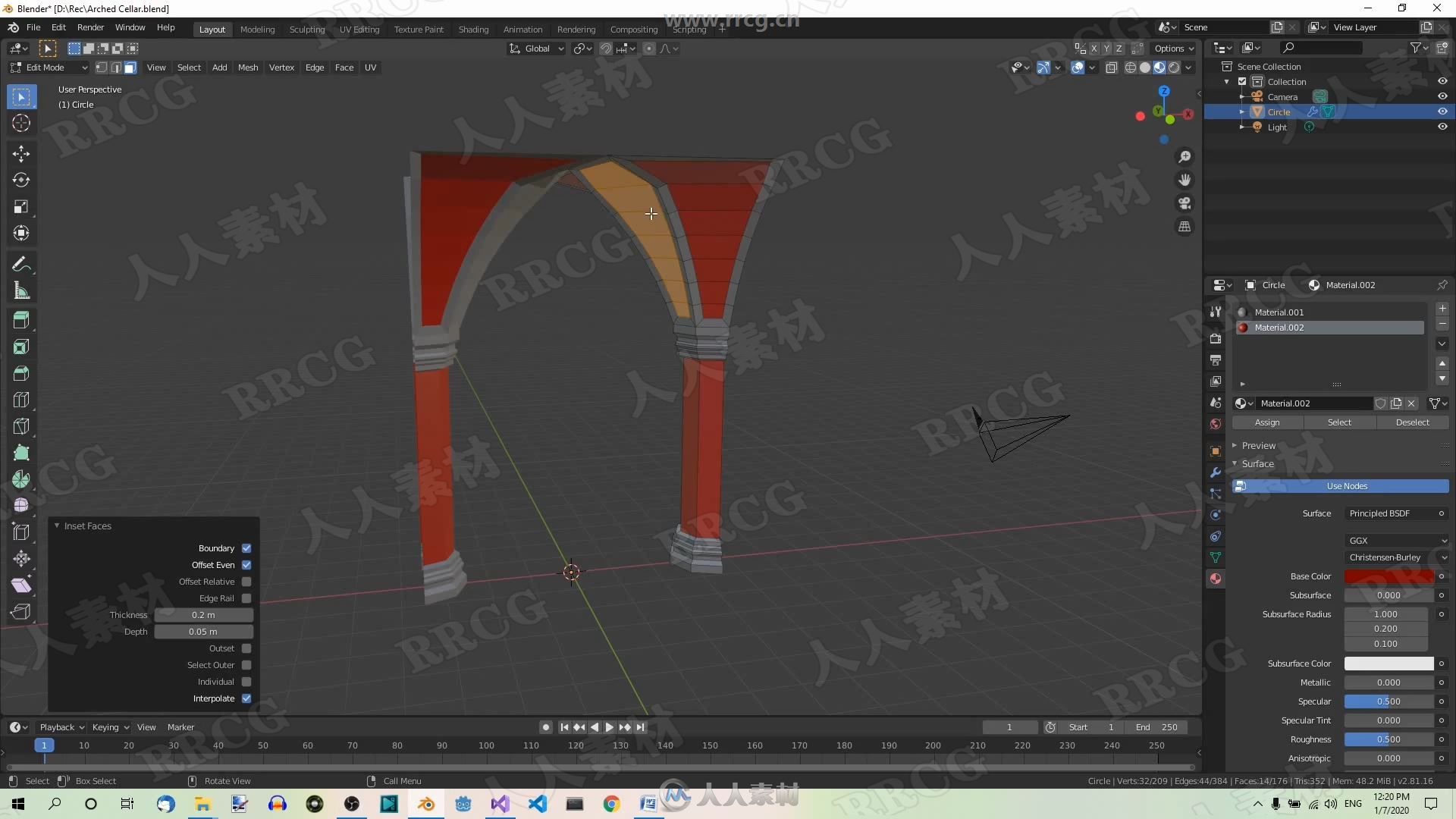Hide the Light object in outliner
Screen dimensions: 1456x819
tap(1442, 127)
